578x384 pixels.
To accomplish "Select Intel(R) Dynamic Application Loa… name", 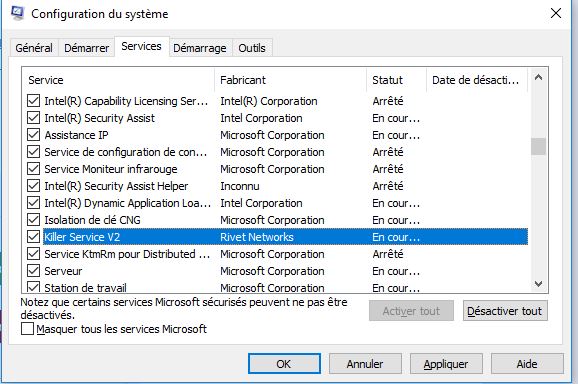I will [x=128, y=203].
